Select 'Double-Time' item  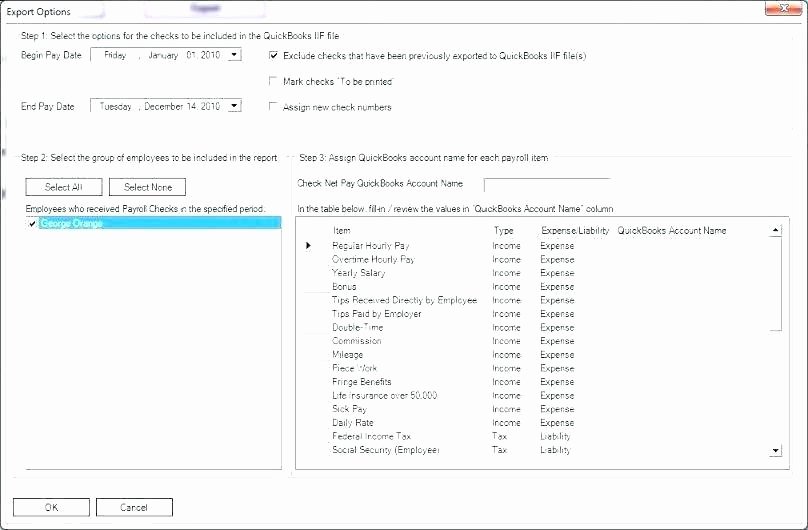tap(358, 328)
